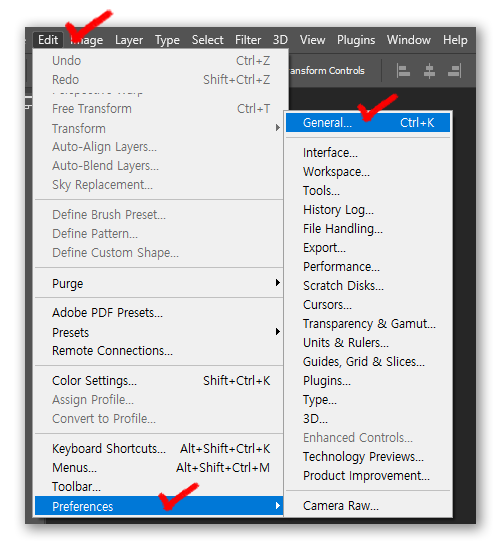This screenshot has height=551, width=501.
Task: Open the Edit menu
Action: tap(48, 40)
